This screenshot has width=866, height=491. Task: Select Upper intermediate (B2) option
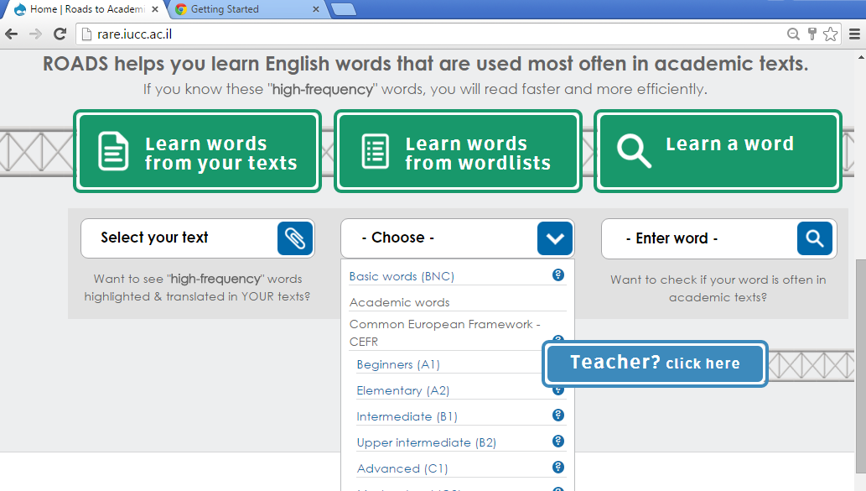pos(426,442)
